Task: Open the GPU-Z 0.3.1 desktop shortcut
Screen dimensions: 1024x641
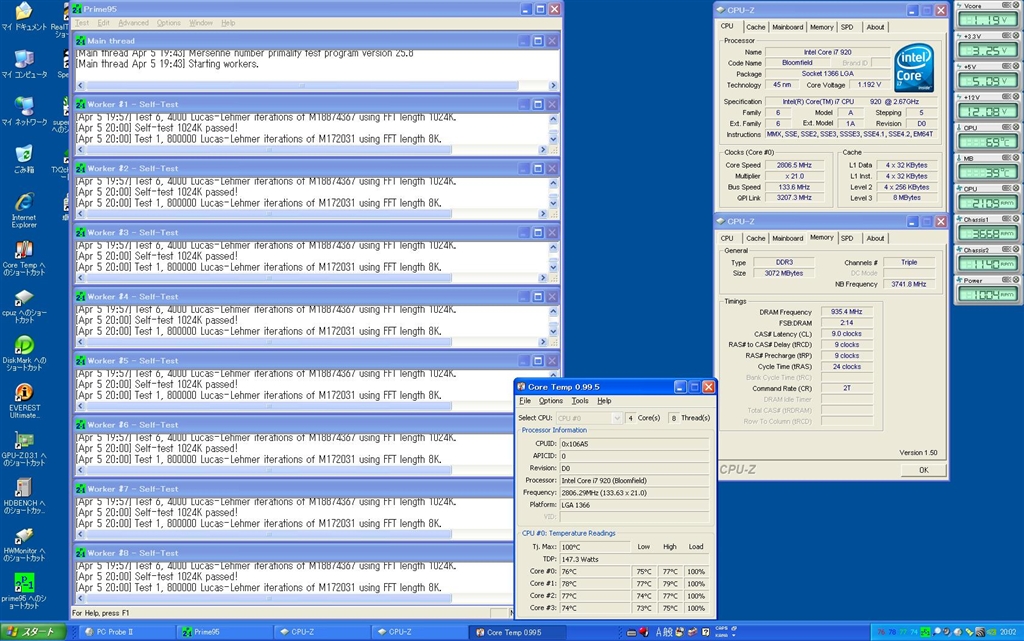Action: click(23, 441)
